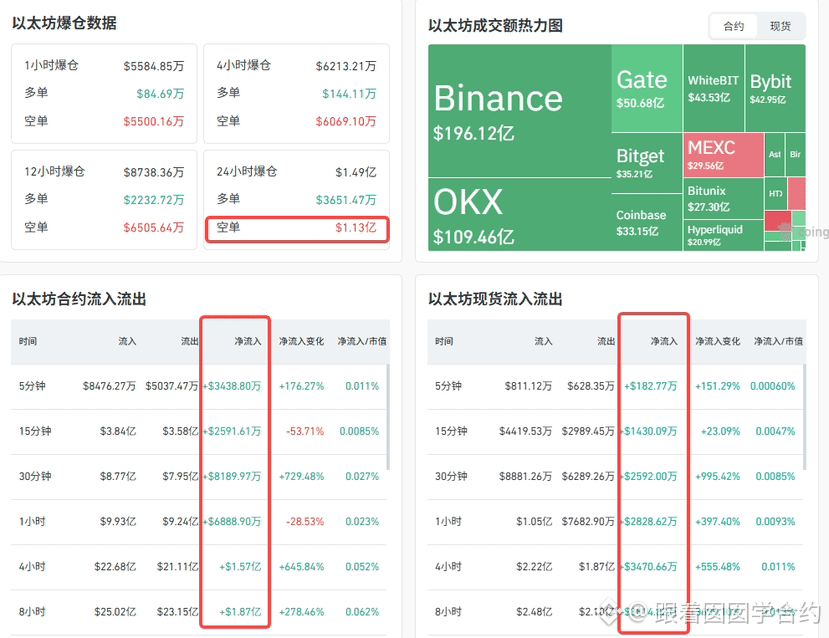Open the Bybit $42.95亿 tile
The height and width of the screenshot is (638, 829).
click(775, 88)
